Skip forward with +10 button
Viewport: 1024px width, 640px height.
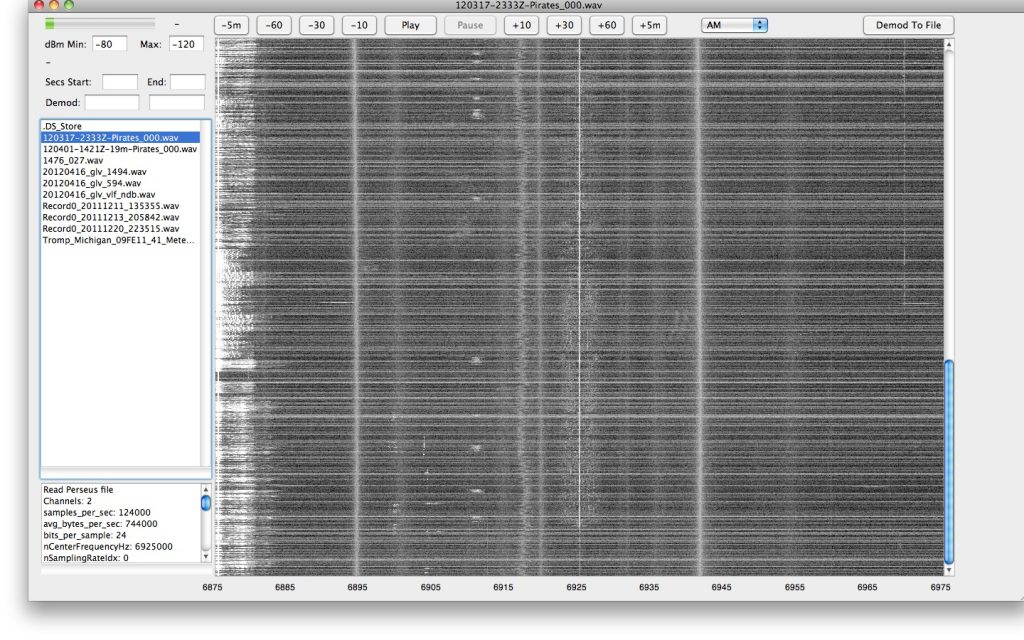(521, 25)
